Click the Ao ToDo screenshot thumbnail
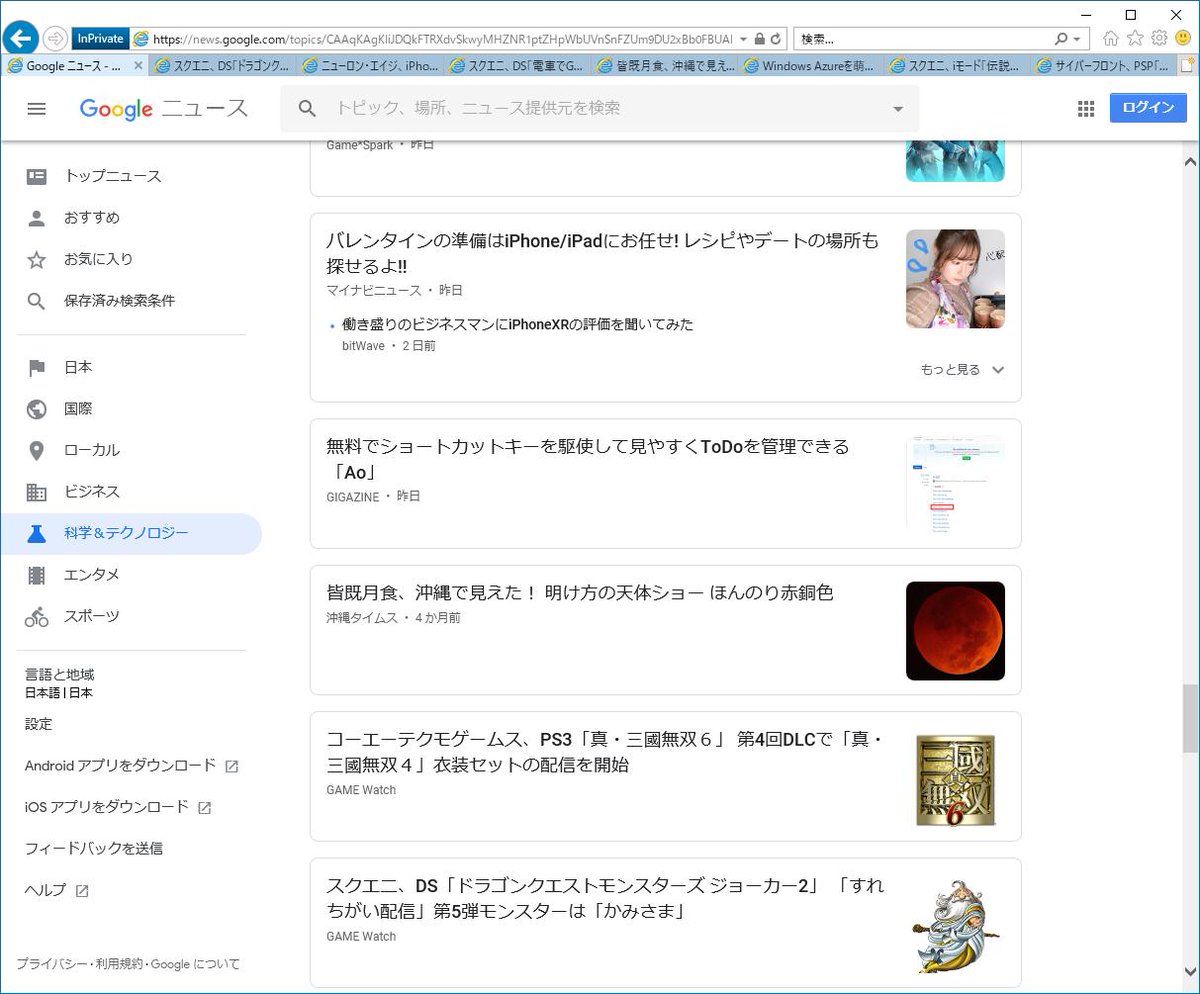This screenshot has height=994, width=1200. [955, 484]
